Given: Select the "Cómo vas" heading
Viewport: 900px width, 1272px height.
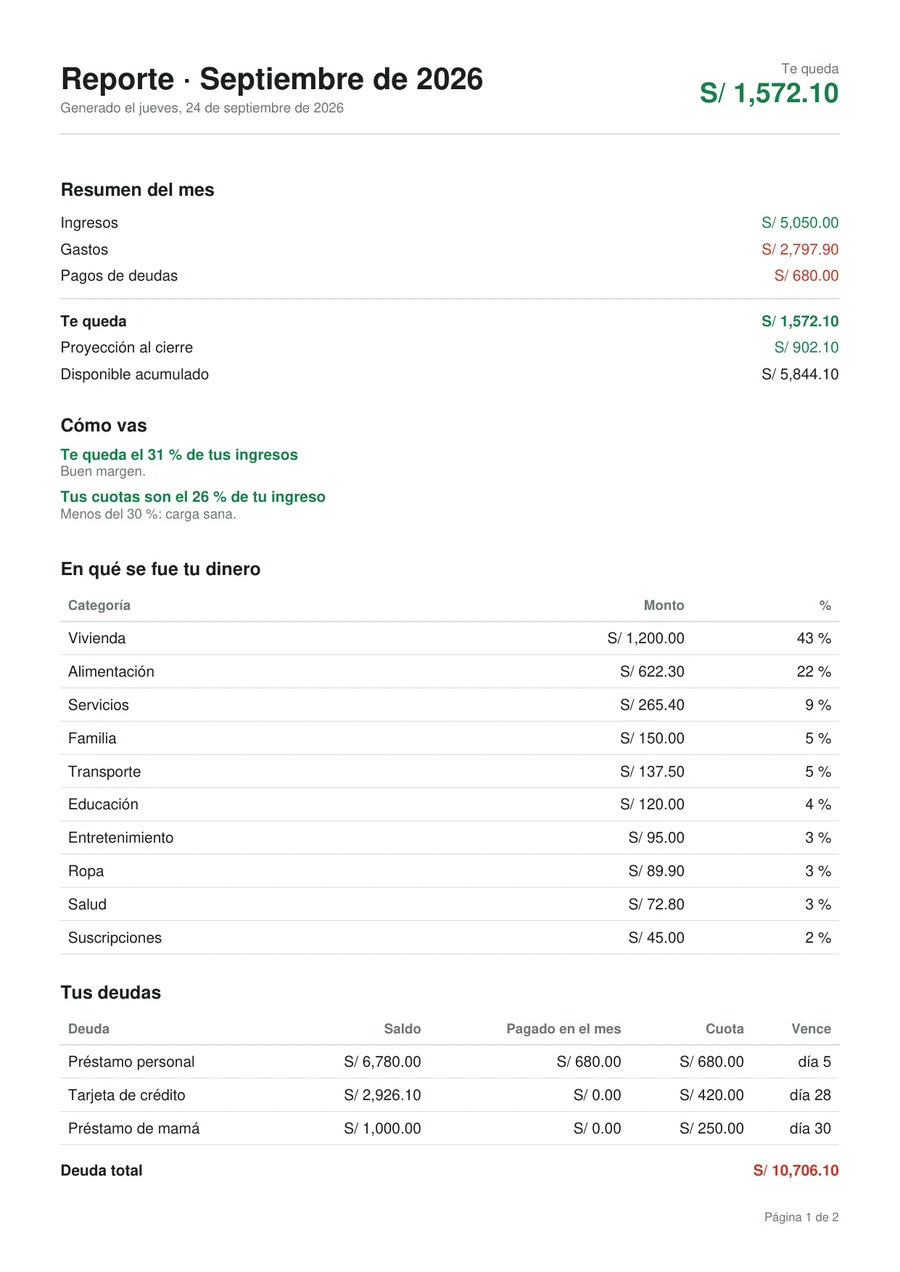Looking at the screenshot, I should (x=104, y=426).
